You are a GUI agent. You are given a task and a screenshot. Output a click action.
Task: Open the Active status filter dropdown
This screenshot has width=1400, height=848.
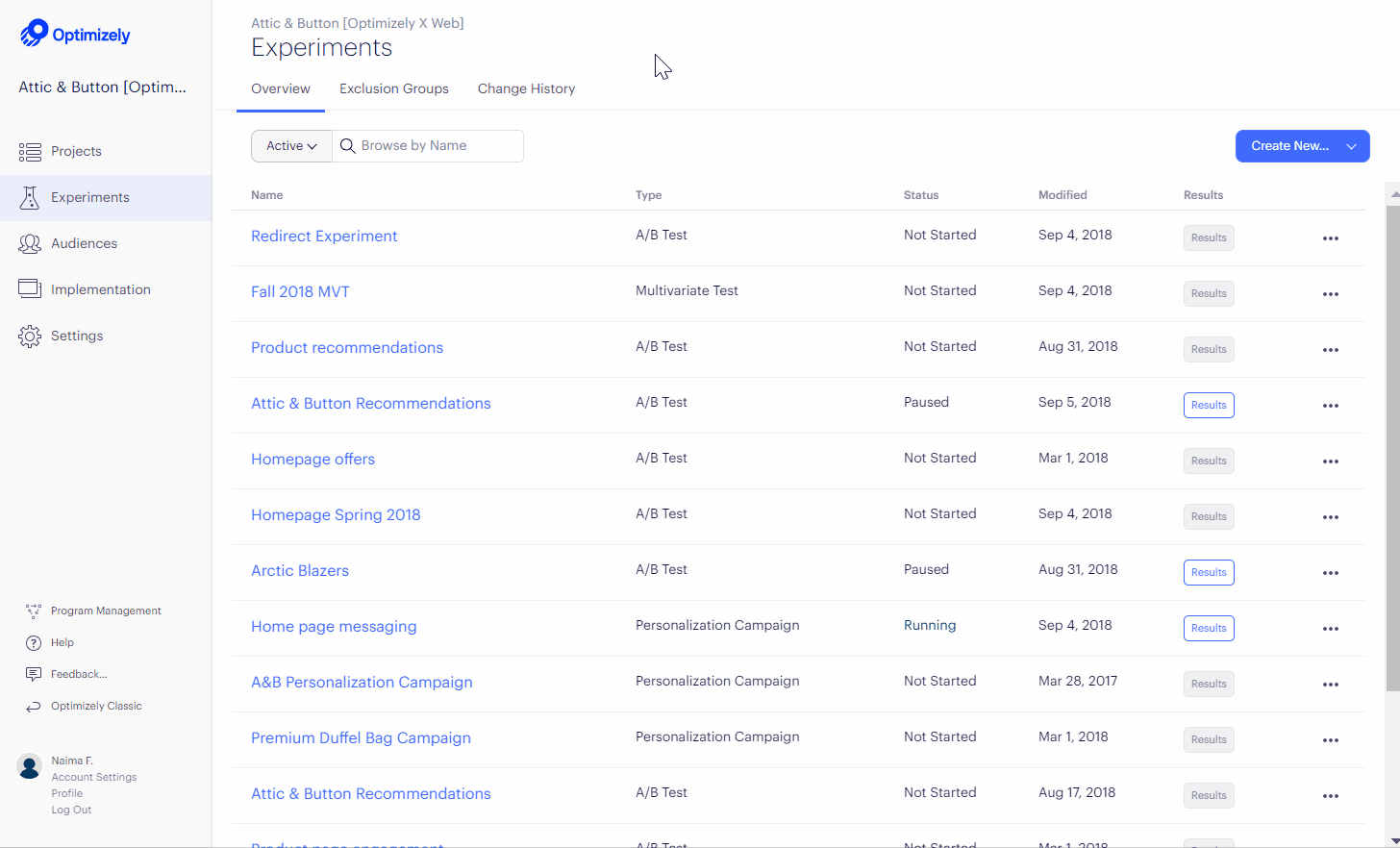[x=290, y=145]
